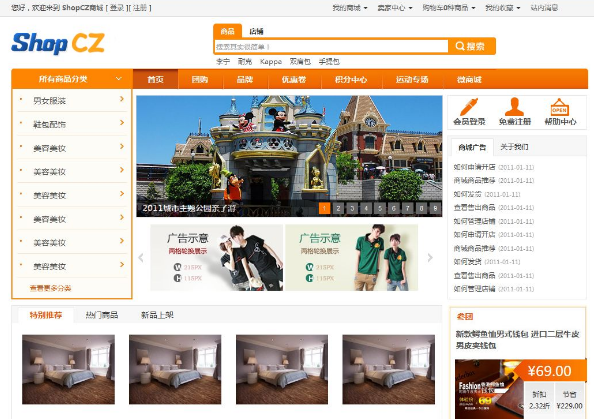594x419 pixels.
Task: Click the 鞋包配饰 category
Action: 50,124
